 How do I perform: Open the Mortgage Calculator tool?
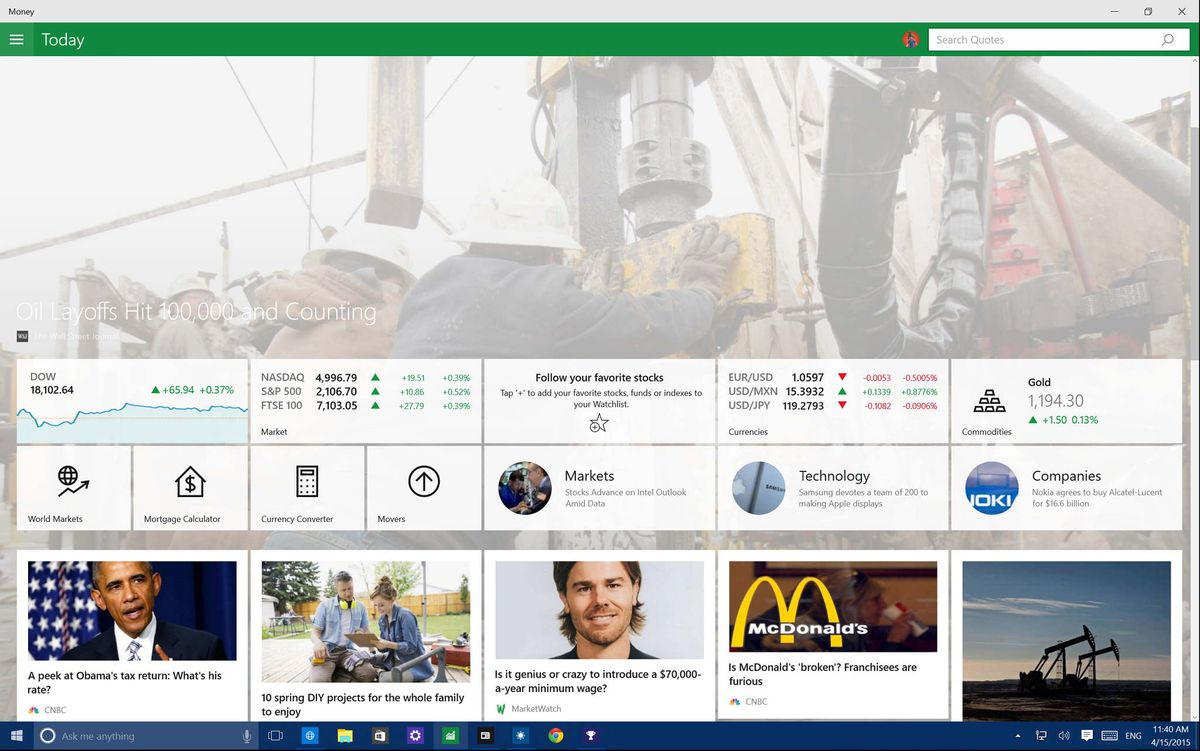click(189, 478)
